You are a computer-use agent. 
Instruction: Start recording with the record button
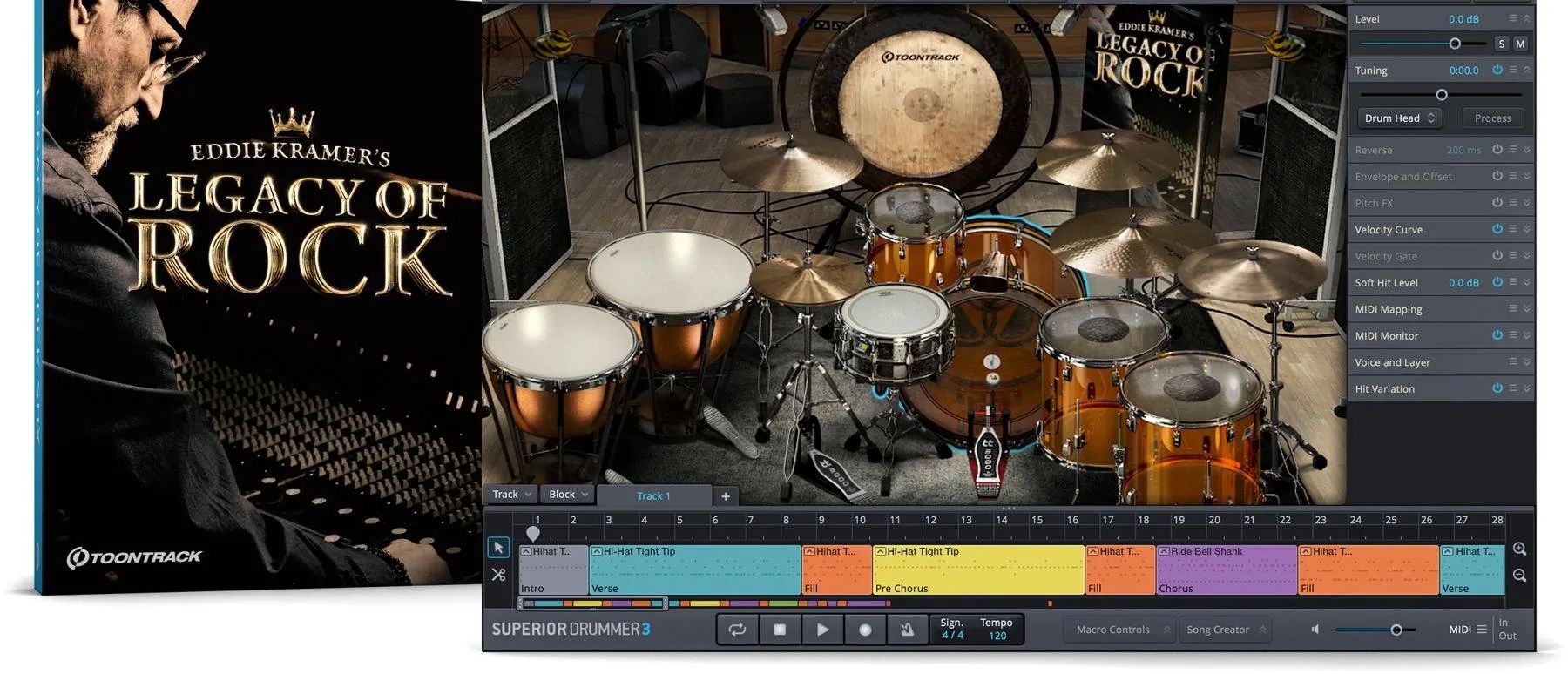tap(865, 630)
